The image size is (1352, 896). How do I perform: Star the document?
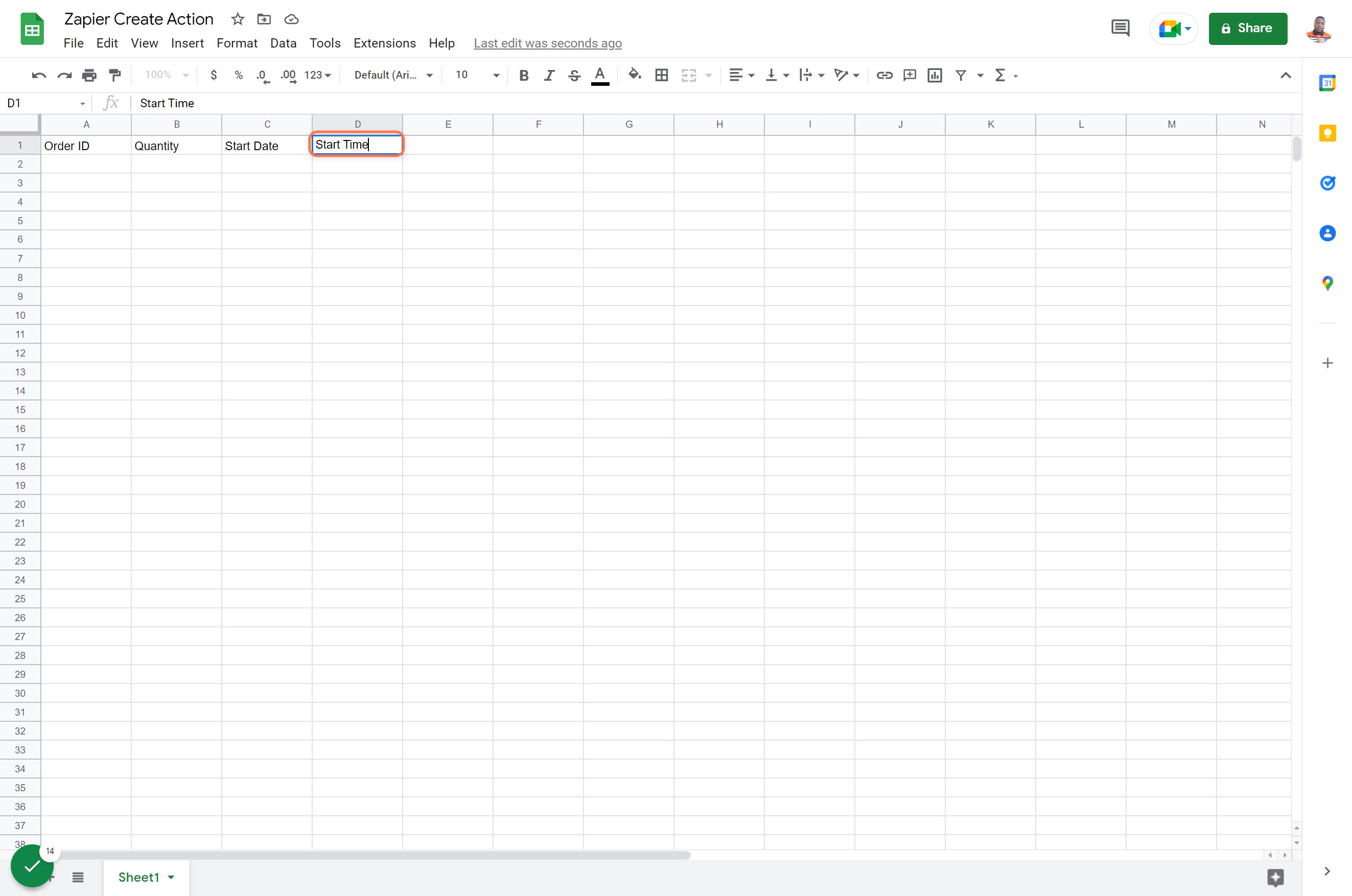click(238, 19)
